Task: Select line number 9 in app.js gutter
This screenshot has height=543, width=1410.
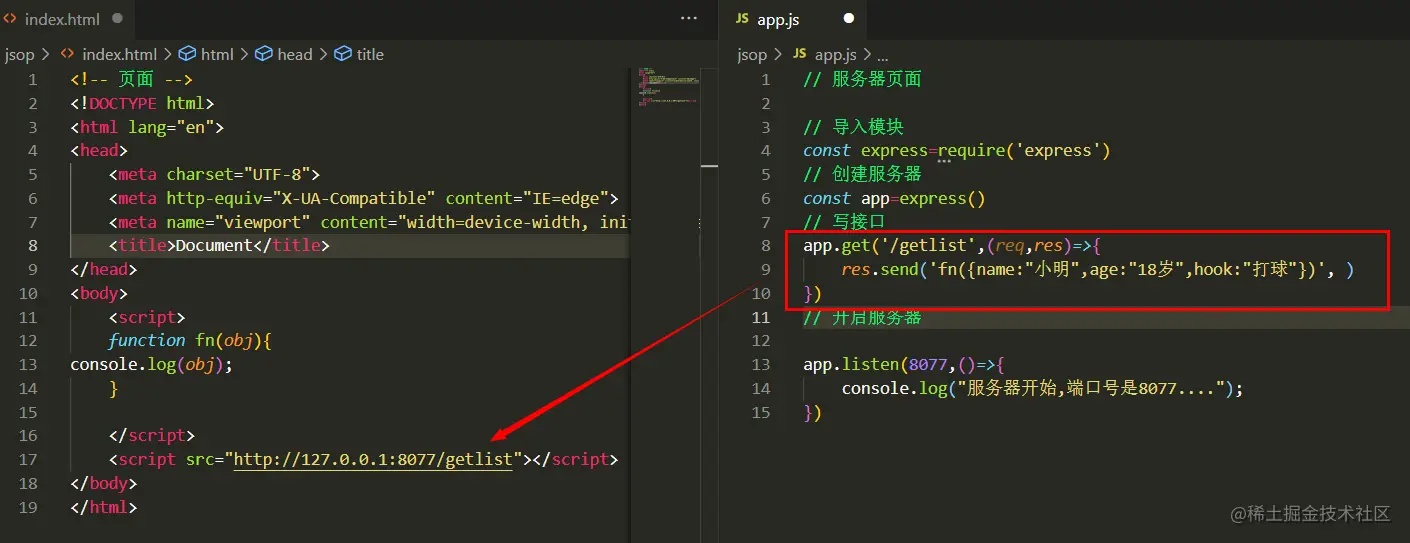Action: coord(766,269)
